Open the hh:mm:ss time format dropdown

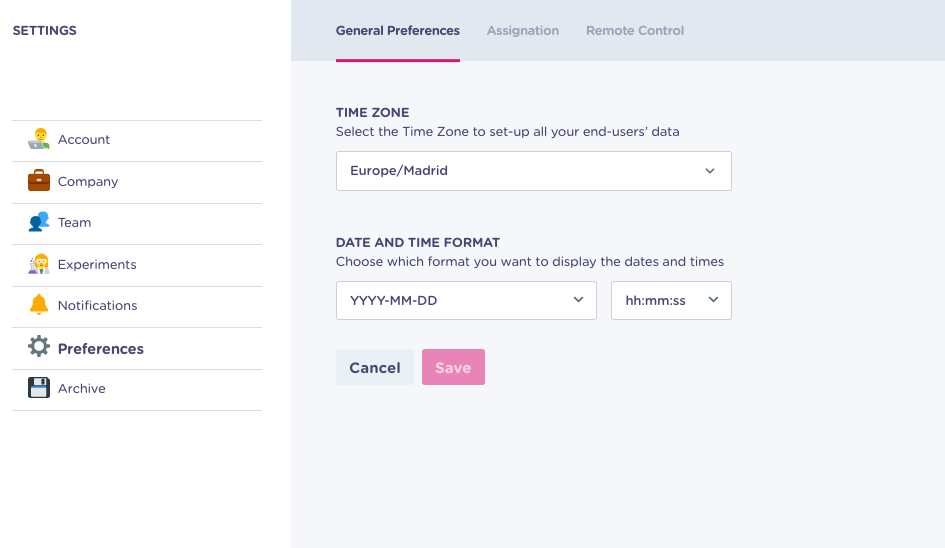click(x=671, y=300)
